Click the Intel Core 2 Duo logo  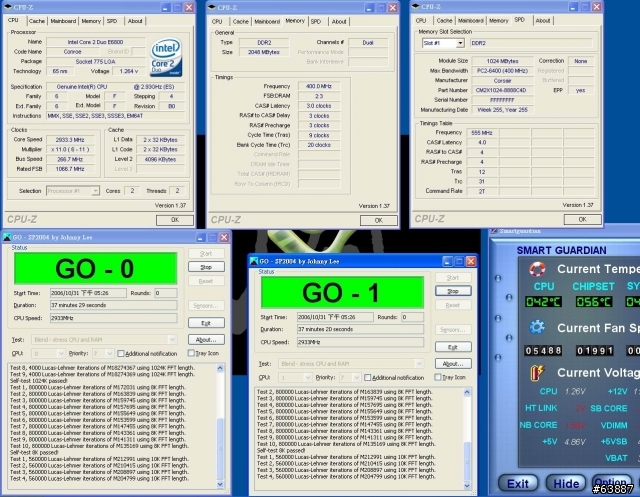point(166,57)
